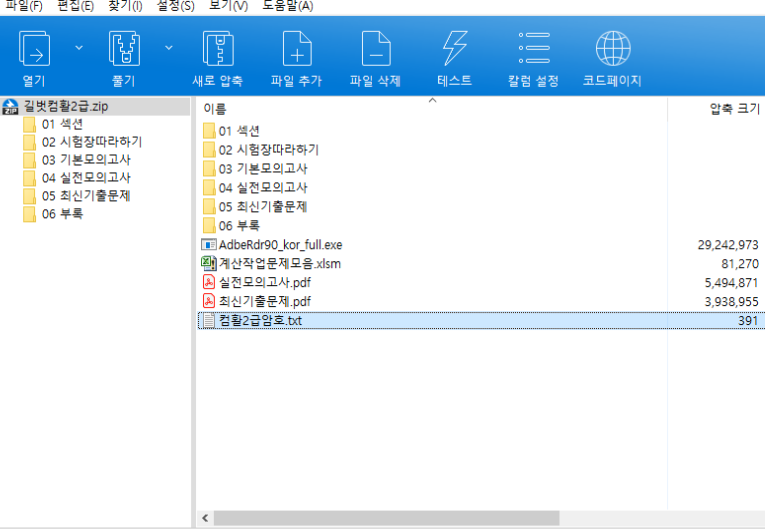Select the file name 계산작업문제모음.xlsm
This screenshot has width=765, height=529.
[280, 264]
